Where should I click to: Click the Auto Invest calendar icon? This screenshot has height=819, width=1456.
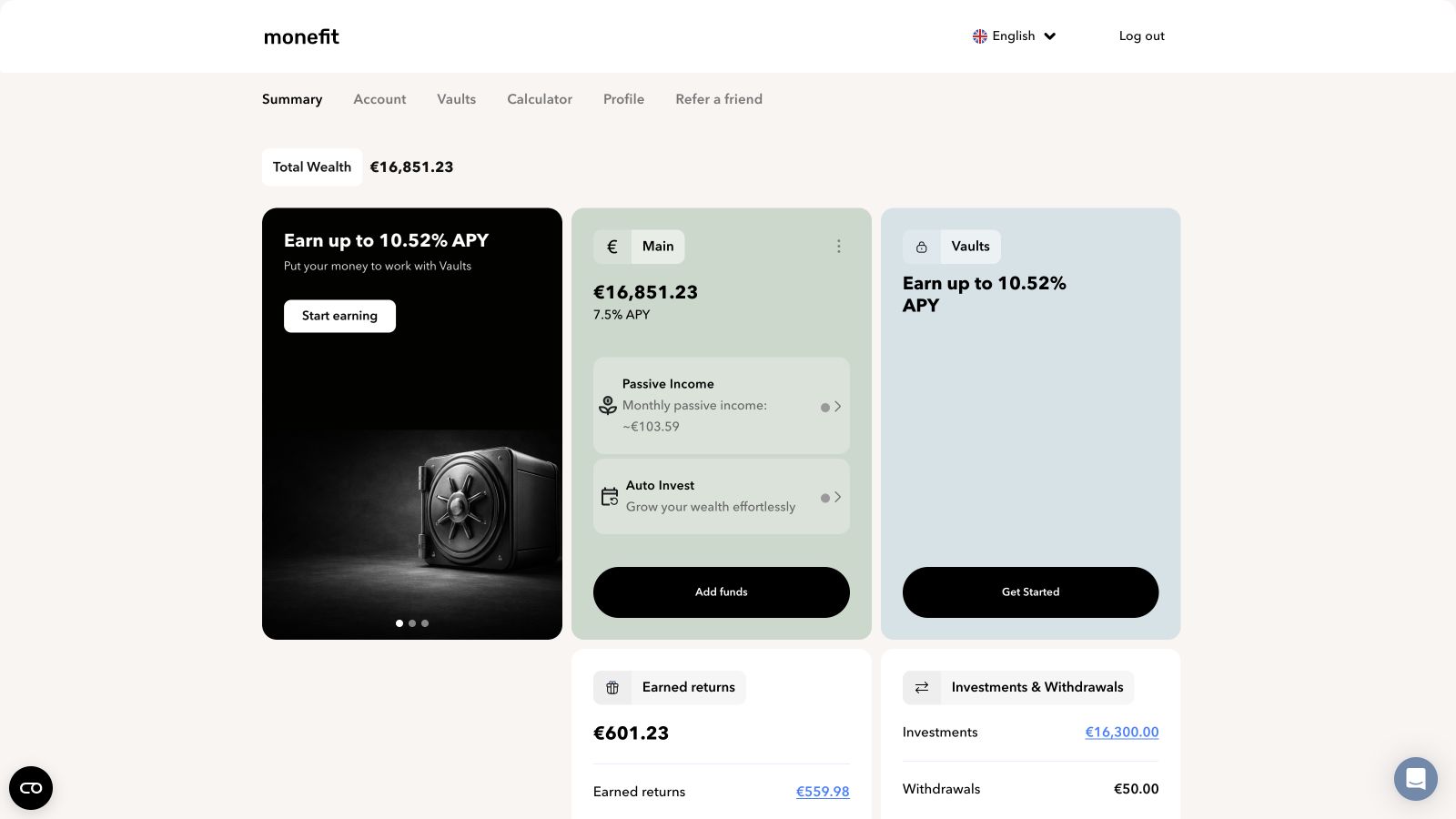coord(610,496)
